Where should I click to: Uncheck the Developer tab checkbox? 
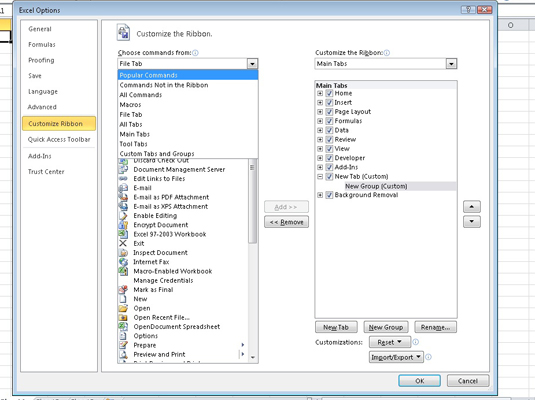(x=329, y=158)
